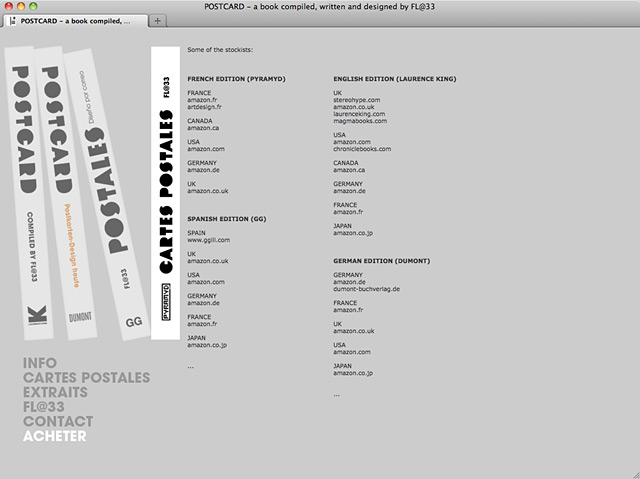Open amazon.co.uk under English edition UK

pyautogui.click(x=353, y=107)
